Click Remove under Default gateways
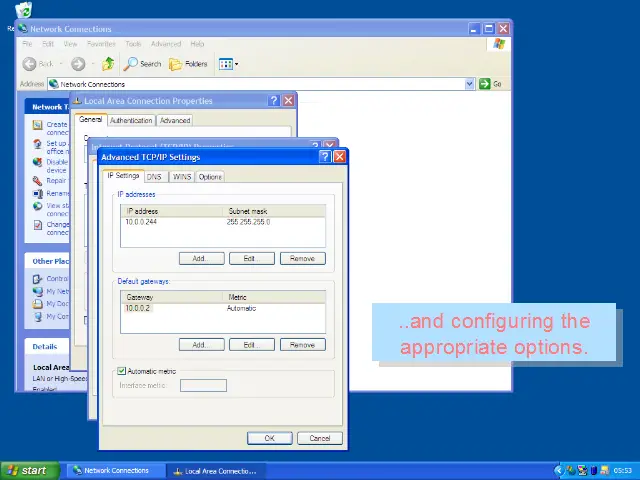The width and height of the screenshot is (640, 480). coord(302,344)
